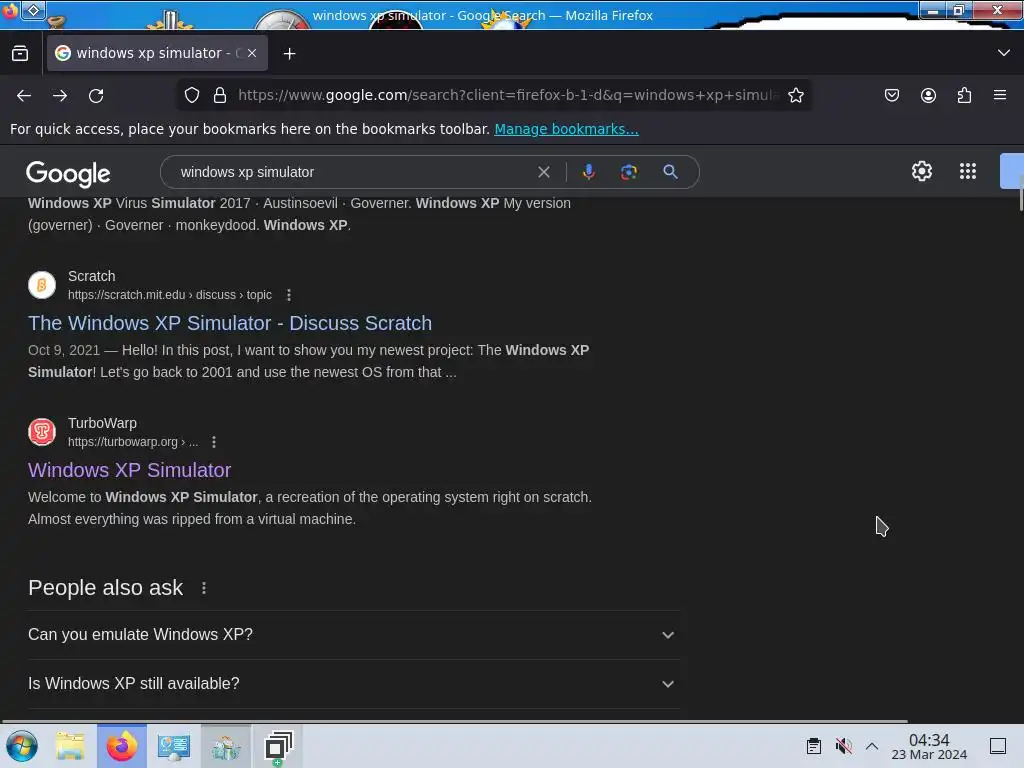Click the page vertical scrollbar thumb
Image resolution: width=1024 pixels, height=768 pixels.
coord(1021,197)
